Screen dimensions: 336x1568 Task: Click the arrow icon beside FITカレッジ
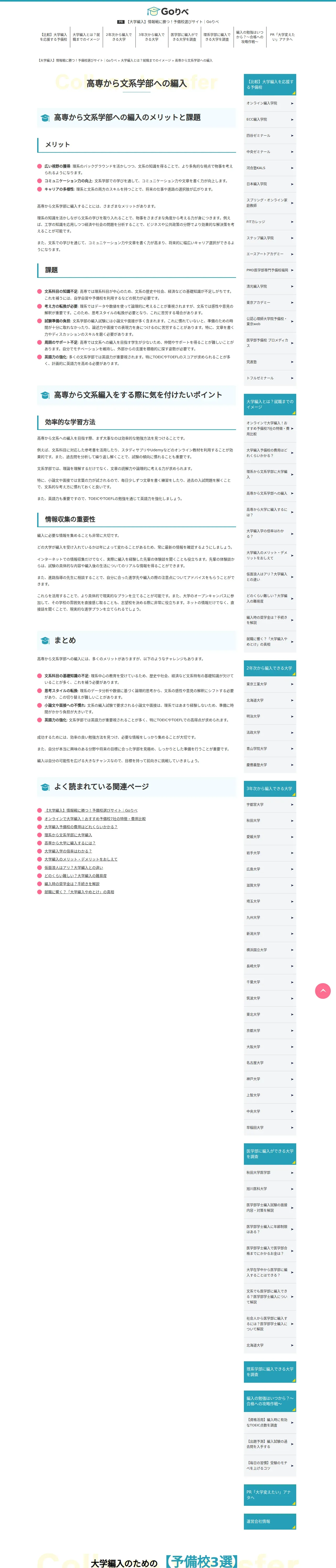pyautogui.click(x=292, y=222)
